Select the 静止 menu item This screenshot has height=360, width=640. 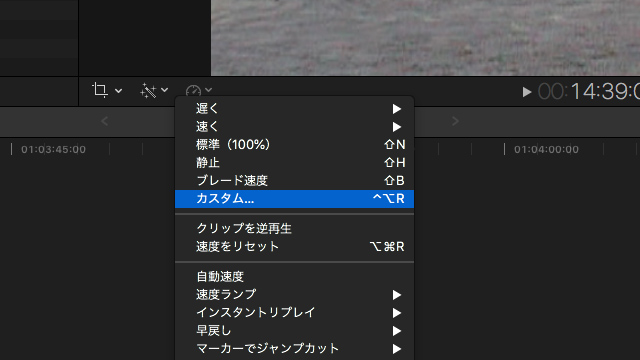click(294, 162)
